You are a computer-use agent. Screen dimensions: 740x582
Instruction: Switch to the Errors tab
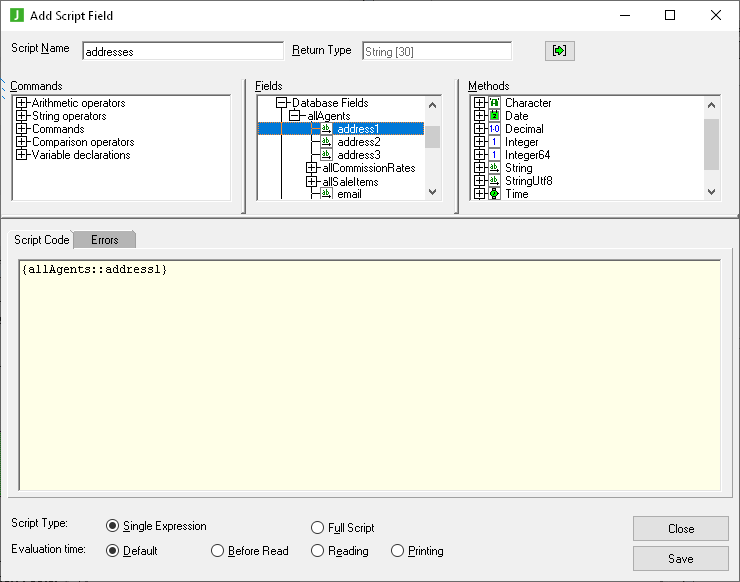click(105, 240)
